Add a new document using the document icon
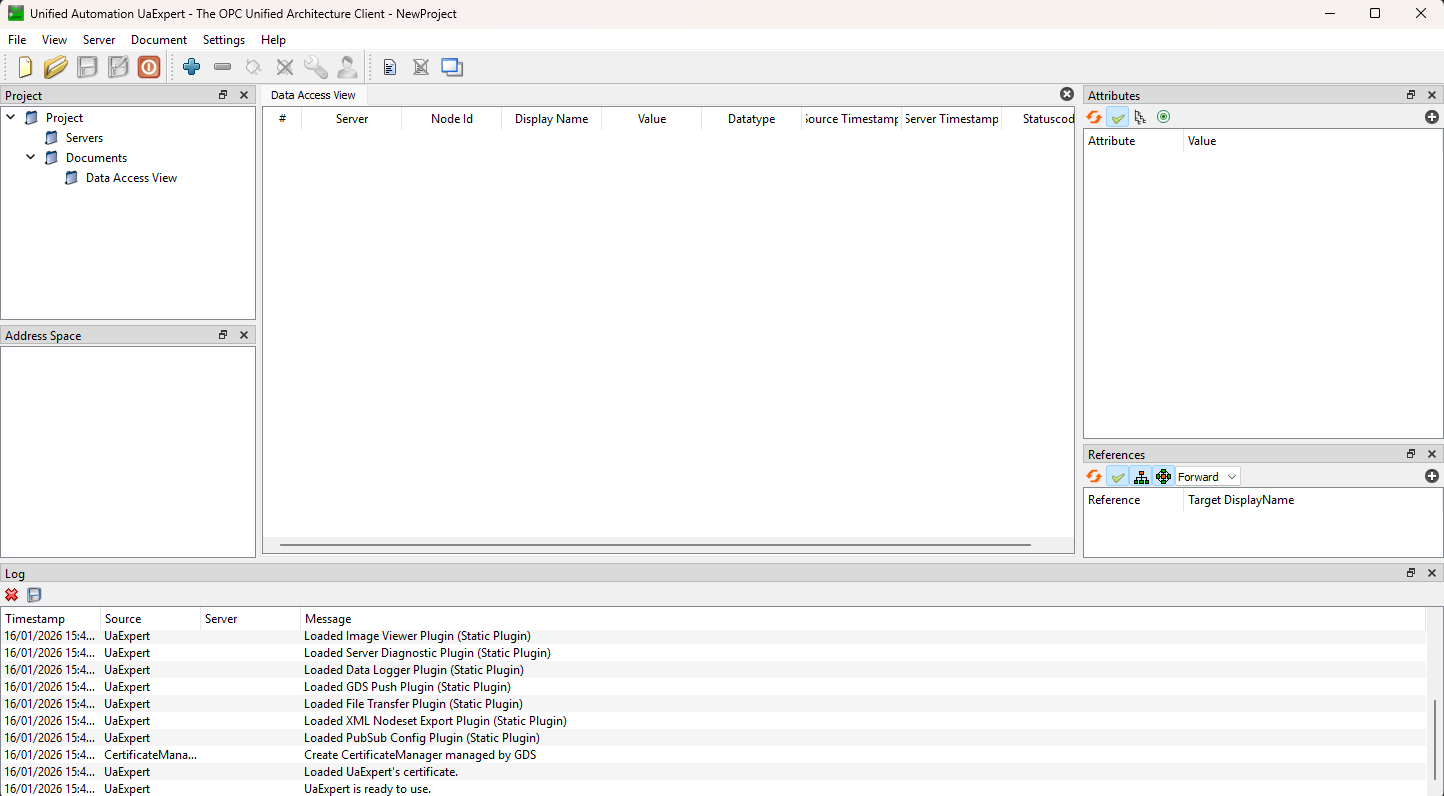 [x=389, y=67]
